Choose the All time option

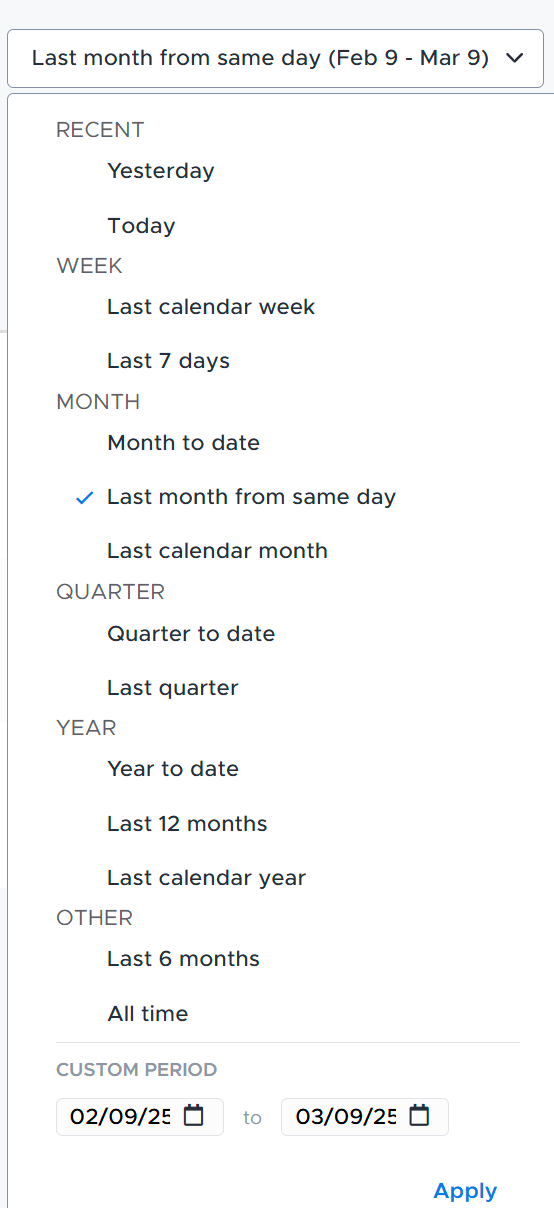point(147,1014)
